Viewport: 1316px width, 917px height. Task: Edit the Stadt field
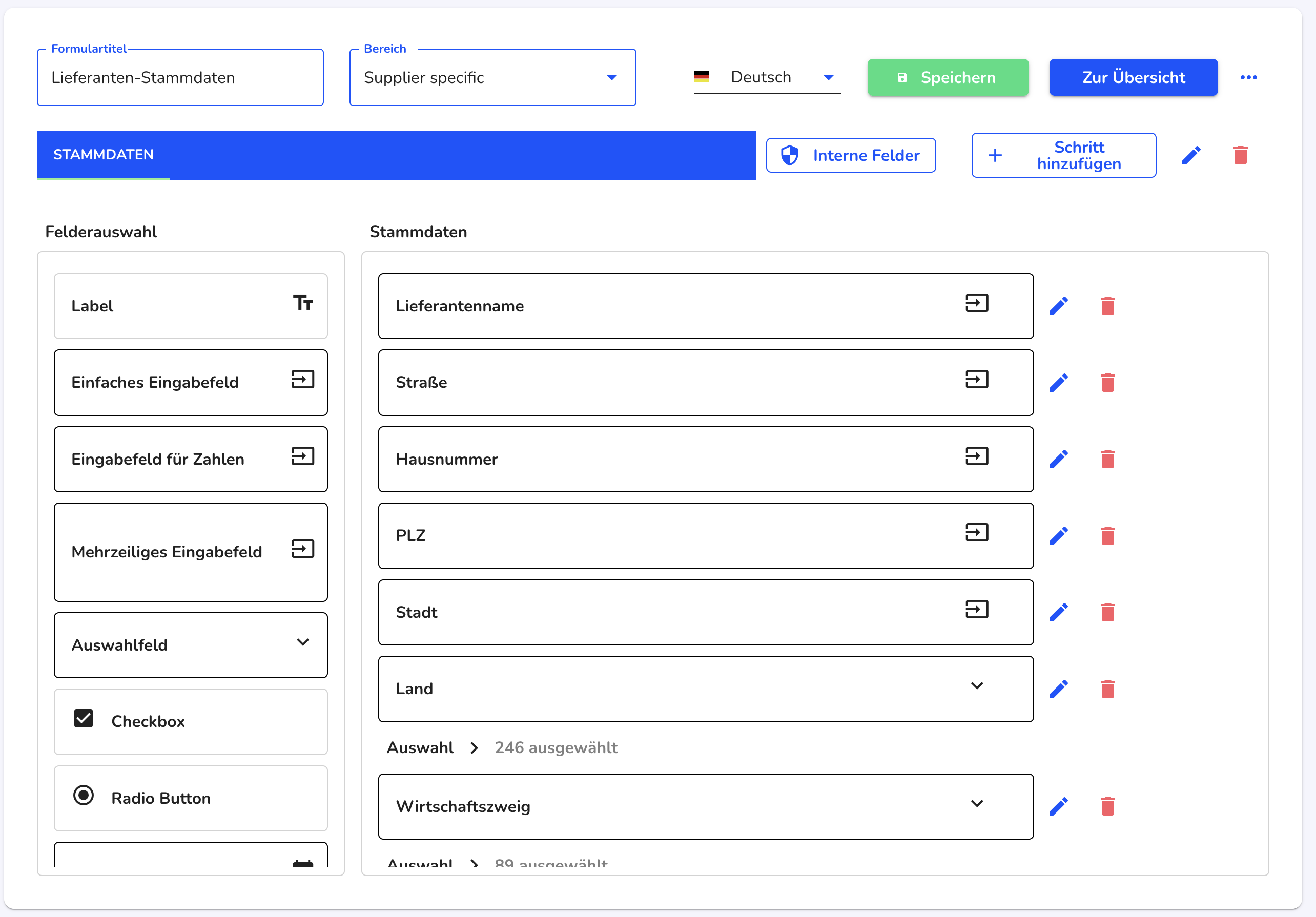coord(1058,612)
